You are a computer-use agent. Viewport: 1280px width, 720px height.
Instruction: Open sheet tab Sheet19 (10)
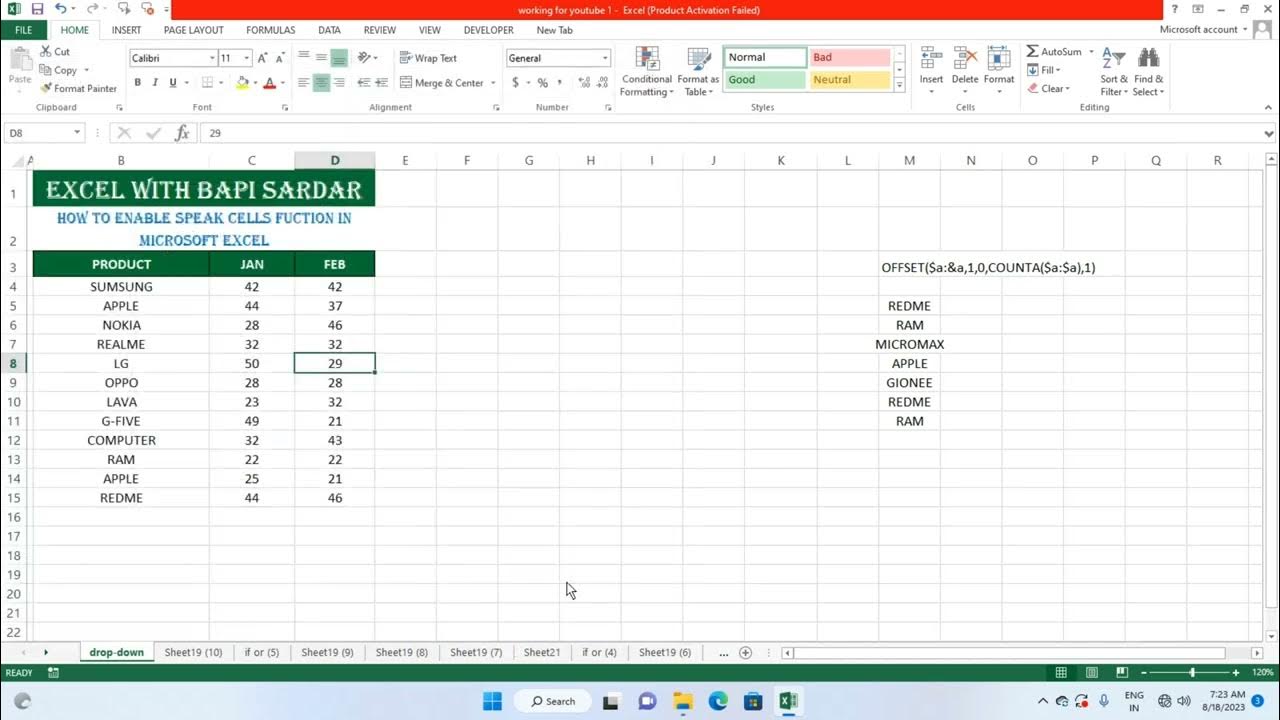click(193, 652)
